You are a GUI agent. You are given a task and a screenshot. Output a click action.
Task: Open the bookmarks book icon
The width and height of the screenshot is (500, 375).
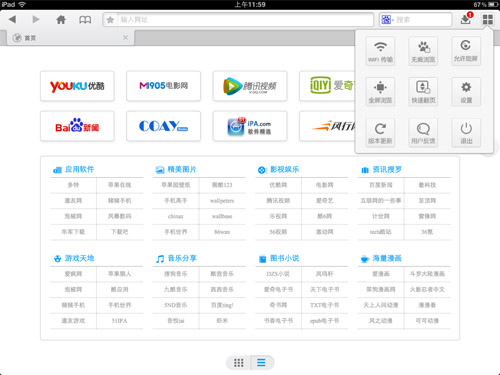coord(85,20)
